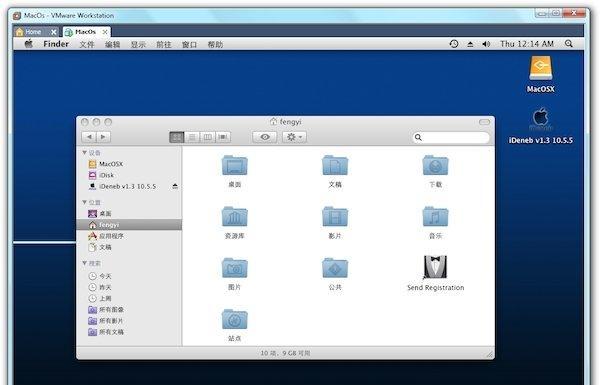
Task: Select fengyi home in sidebar
Action: pyautogui.click(x=129, y=225)
